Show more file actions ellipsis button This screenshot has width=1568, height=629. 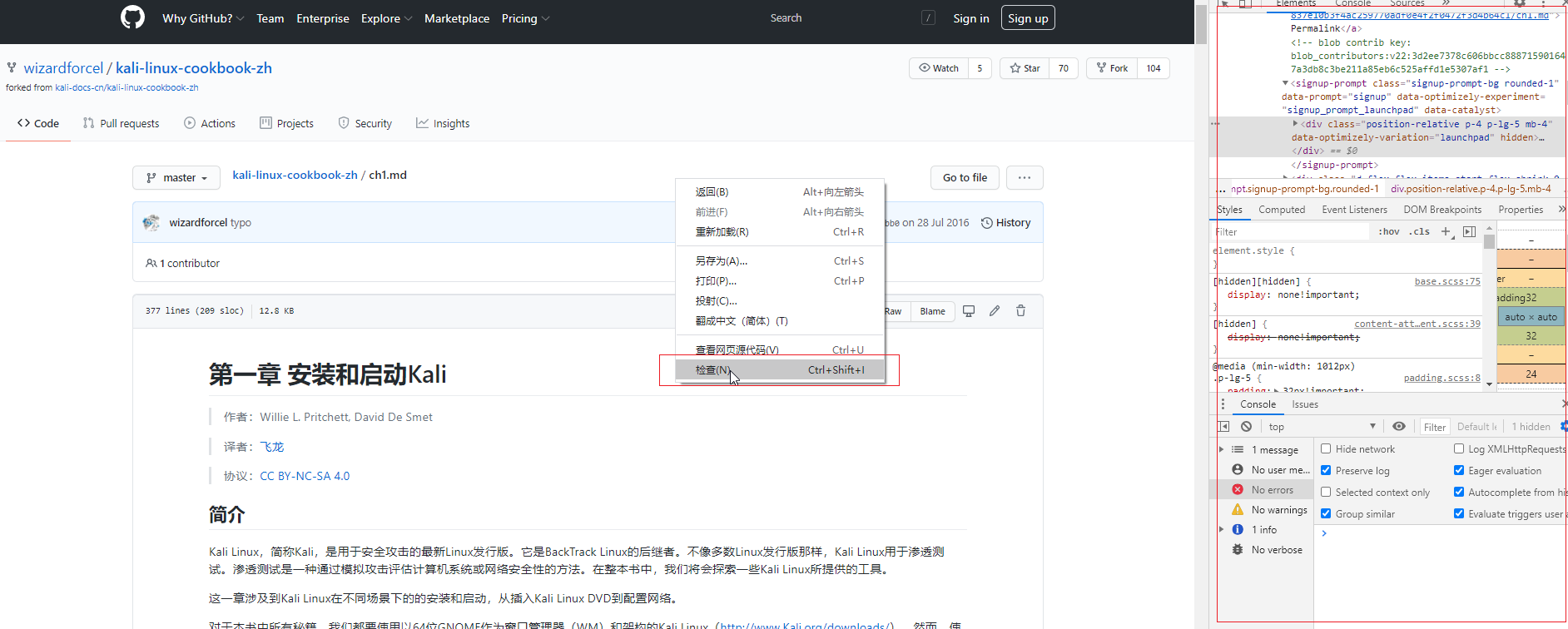1025,177
